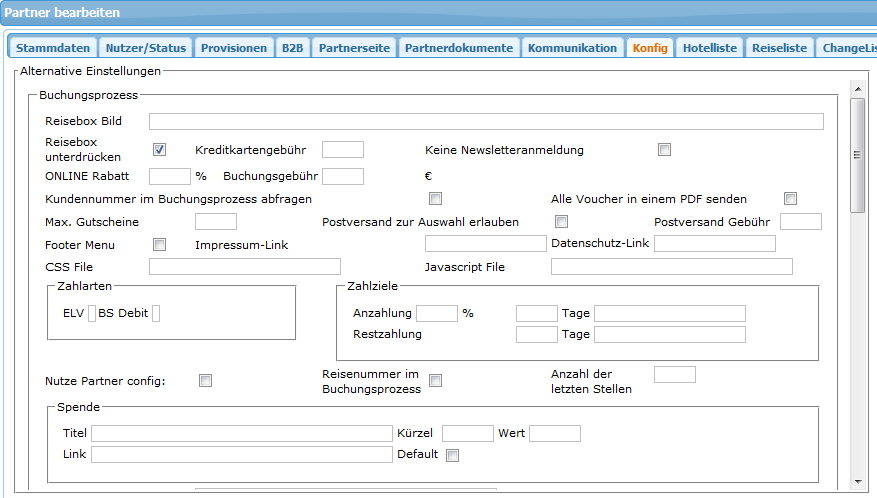
Task: Click the scrollbar up arrow
Action: (857, 104)
